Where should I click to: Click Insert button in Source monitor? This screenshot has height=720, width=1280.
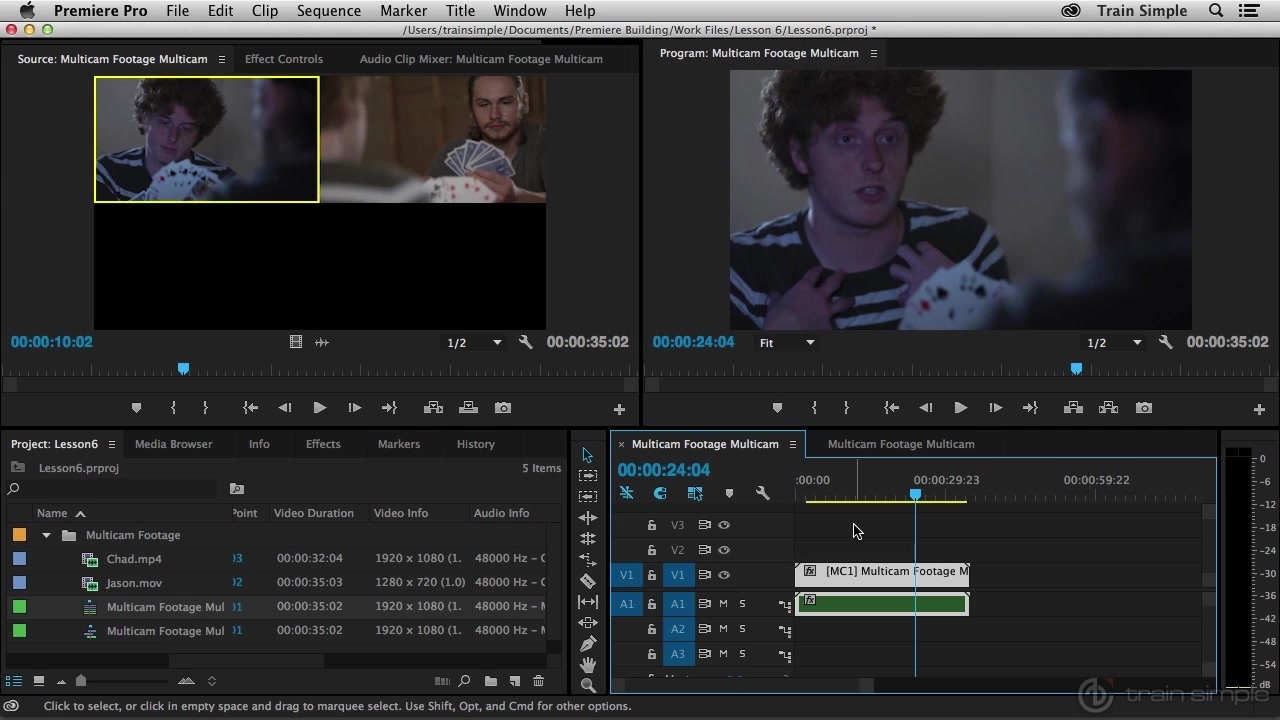(x=433, y=408)
